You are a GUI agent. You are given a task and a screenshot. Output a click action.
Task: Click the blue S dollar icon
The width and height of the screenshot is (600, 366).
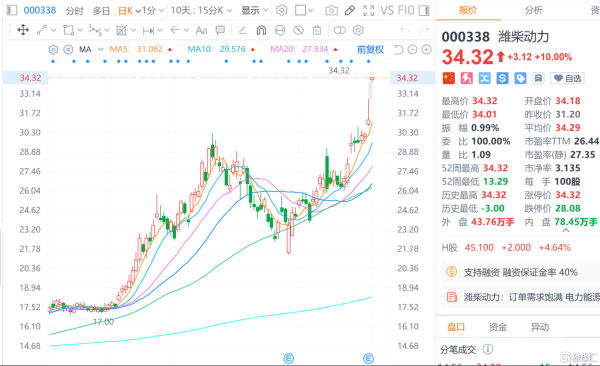click(502, 78)
